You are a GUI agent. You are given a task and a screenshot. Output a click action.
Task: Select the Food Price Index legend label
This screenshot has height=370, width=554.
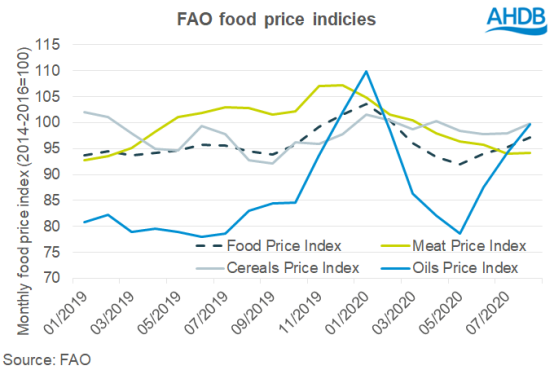[x=284, y=246]
